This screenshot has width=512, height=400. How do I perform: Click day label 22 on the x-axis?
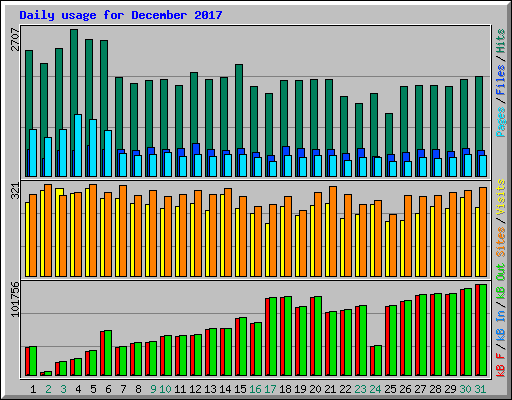(345, 389)
